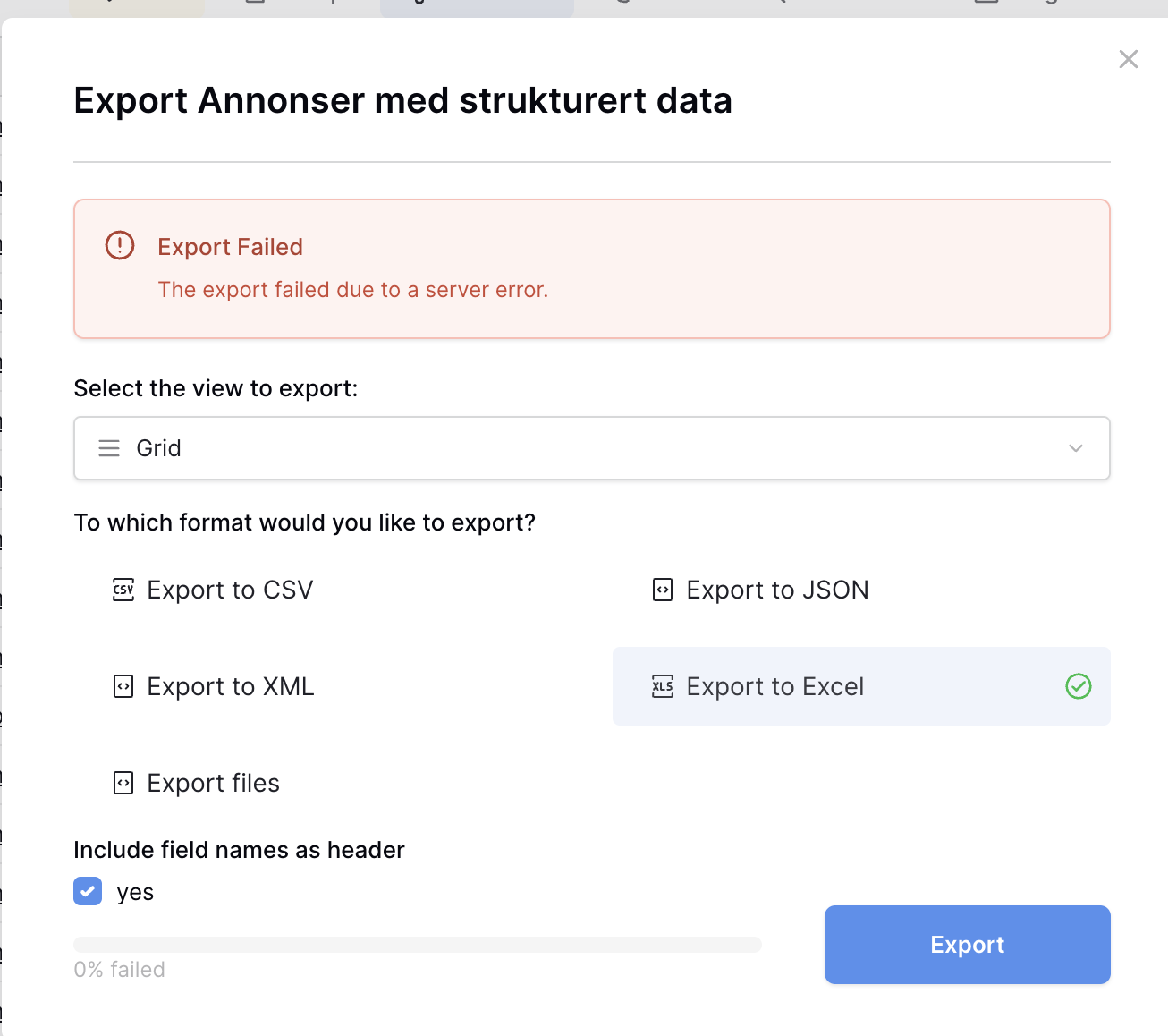Click the CSV file icon
The image size is (1168, 1036).
click(x=123, y=590)
